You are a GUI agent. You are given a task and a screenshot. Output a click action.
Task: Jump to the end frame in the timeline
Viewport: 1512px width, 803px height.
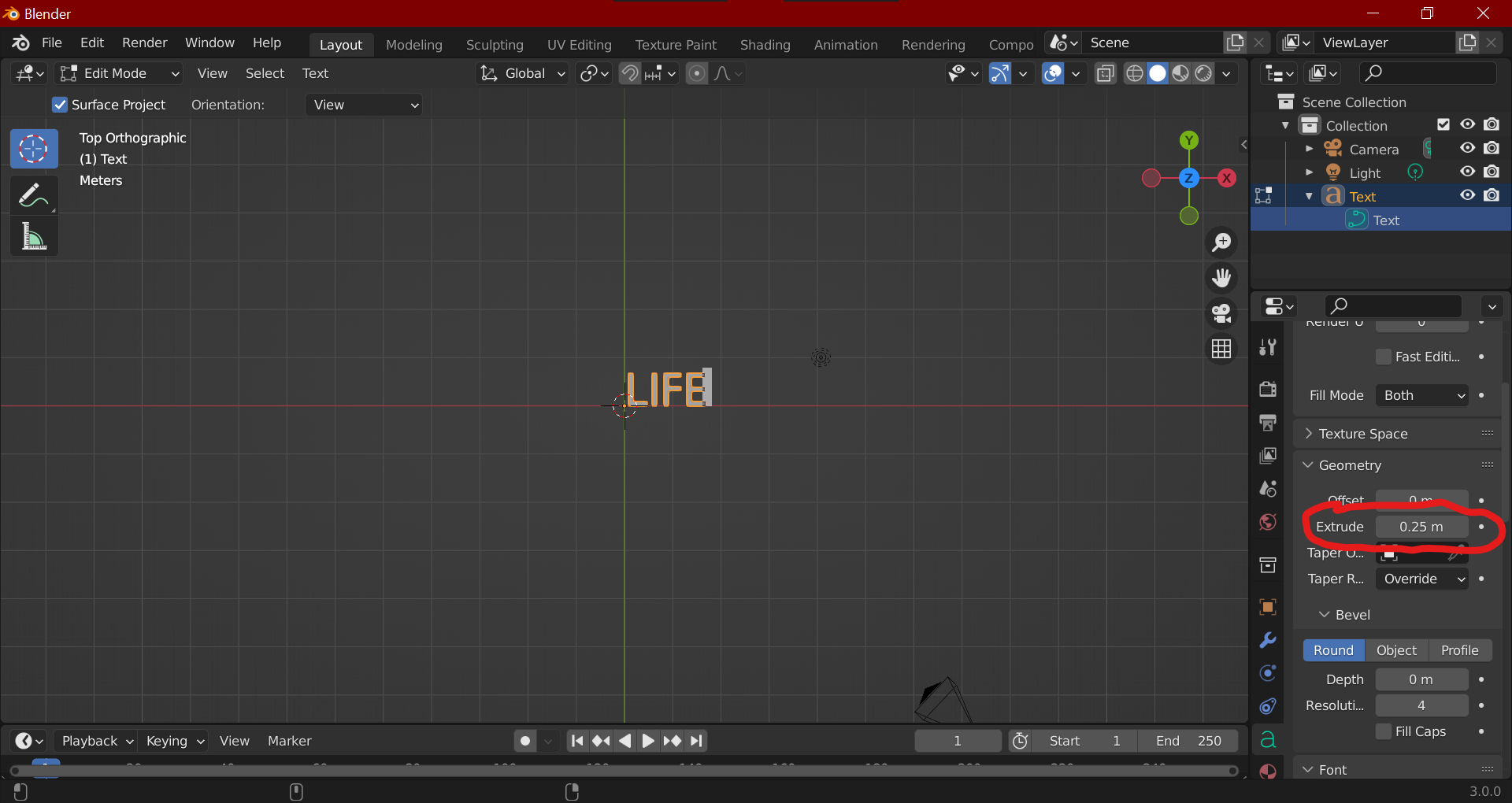pyautogui.click(x=697, y=740)
